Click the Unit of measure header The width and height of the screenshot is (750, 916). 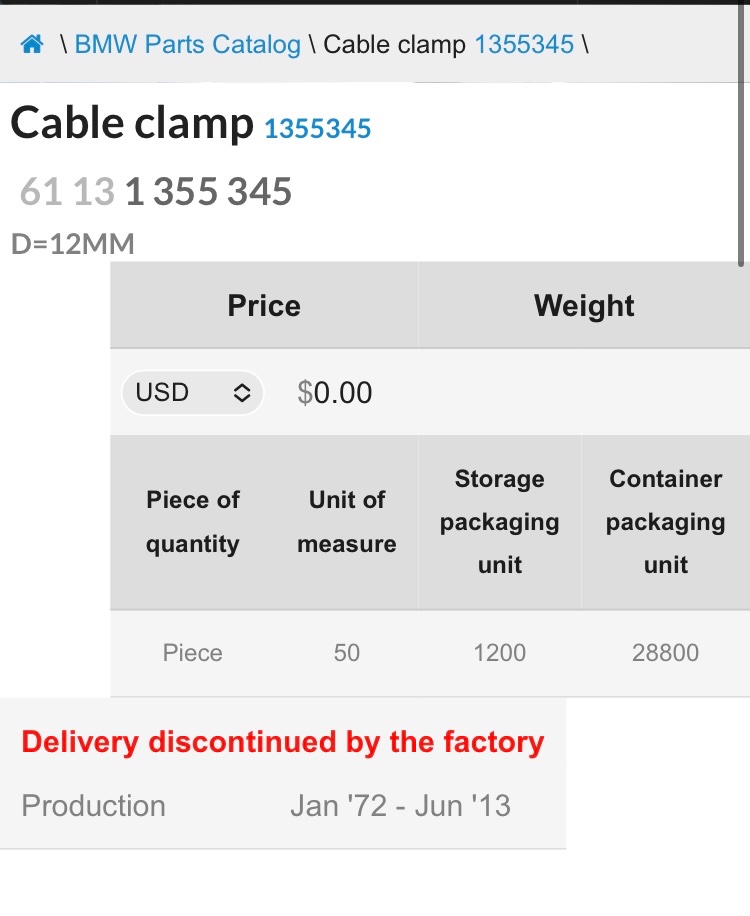coord(346,522)
